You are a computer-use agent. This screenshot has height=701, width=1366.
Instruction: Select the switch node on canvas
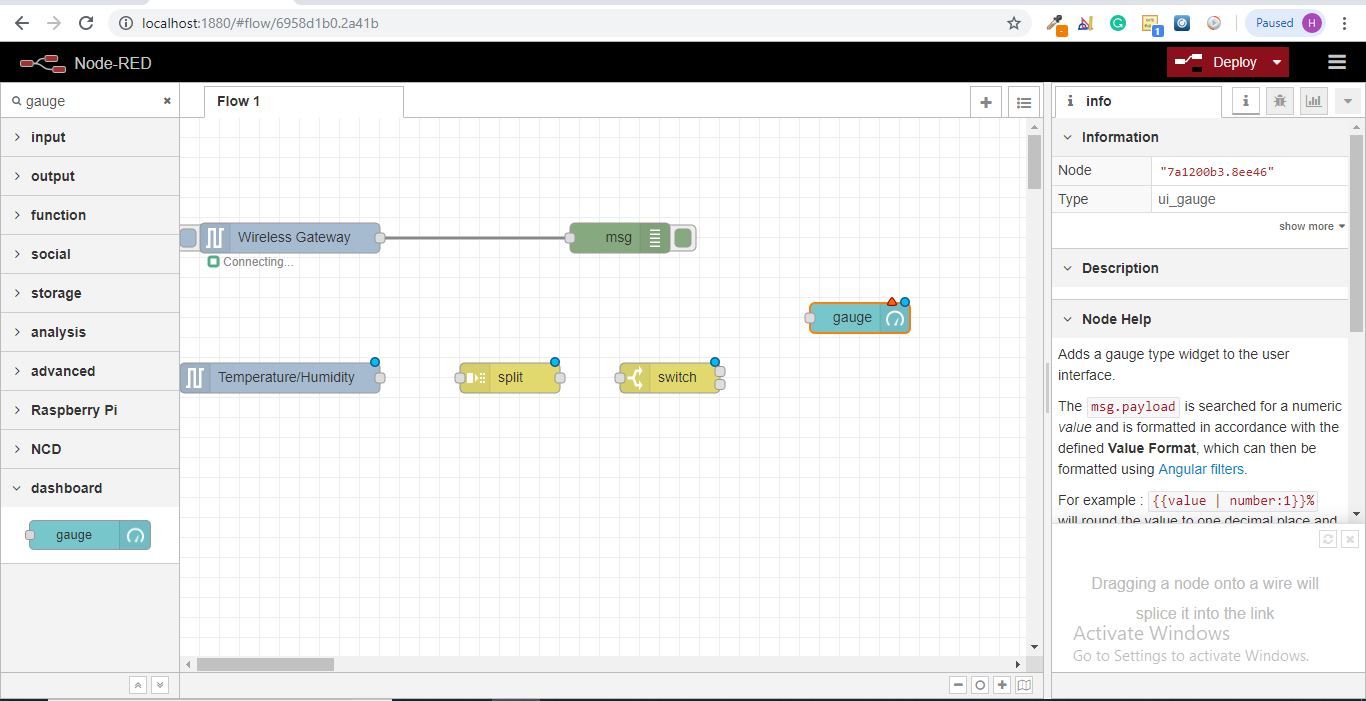click(669, 378)
